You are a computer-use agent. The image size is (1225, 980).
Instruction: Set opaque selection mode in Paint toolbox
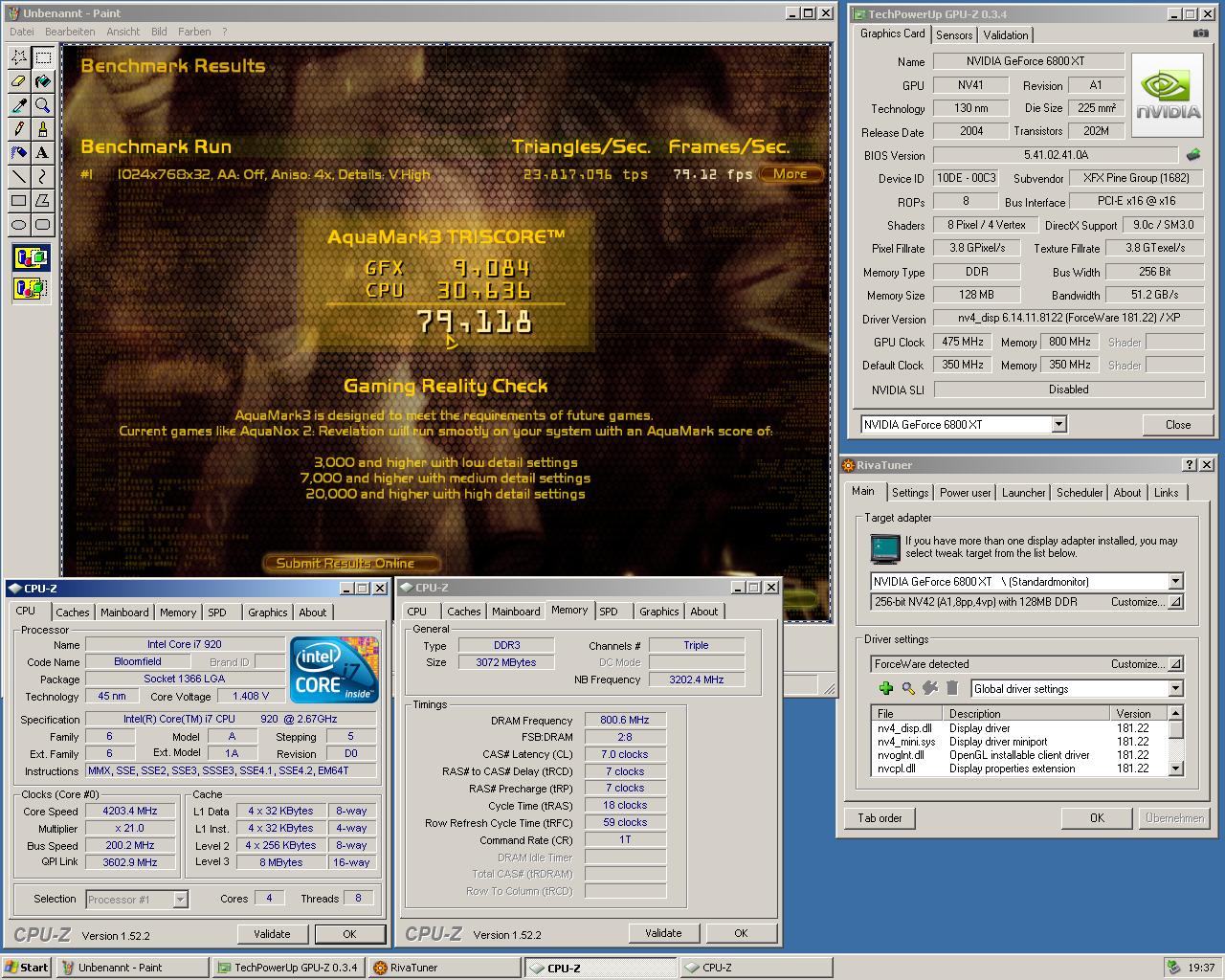click(31, 257)
